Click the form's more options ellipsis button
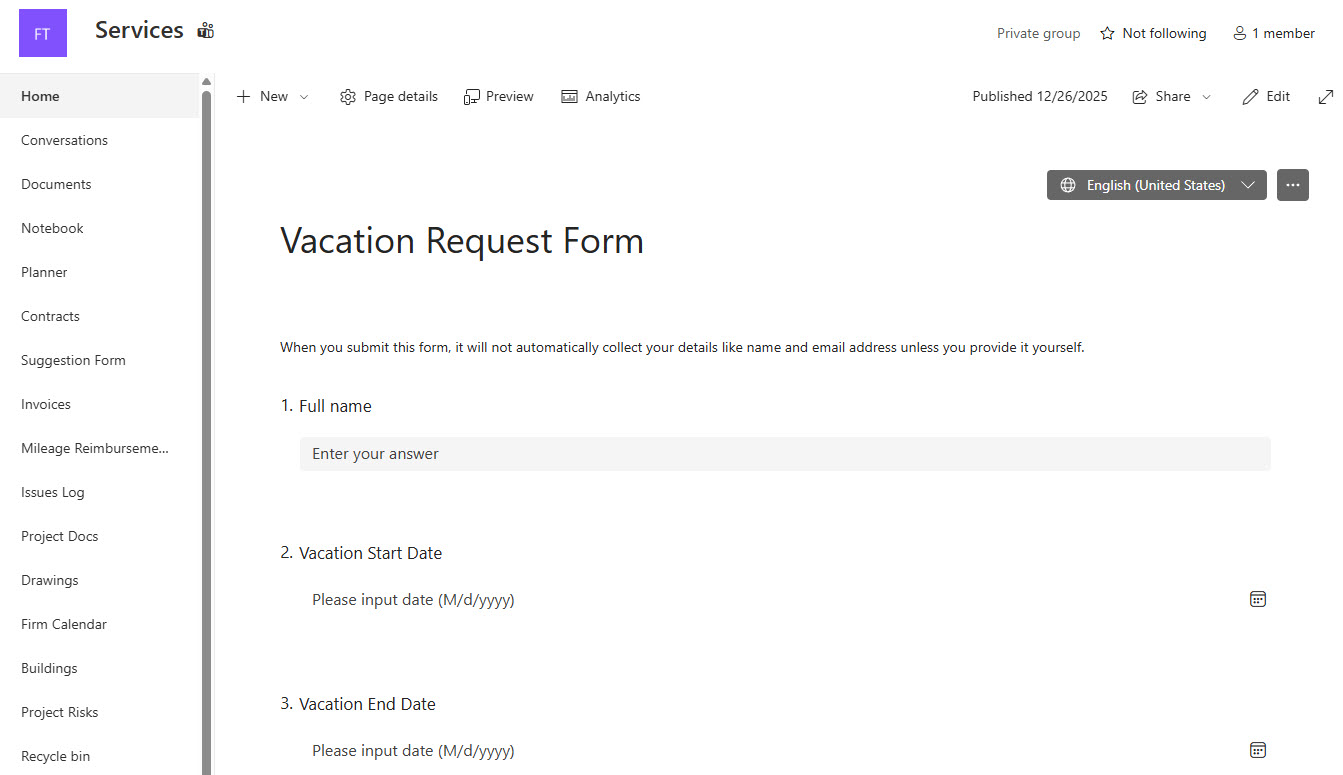This screenshot has height=775, width=1343. pyautogui.click(x=1293, y=185)
